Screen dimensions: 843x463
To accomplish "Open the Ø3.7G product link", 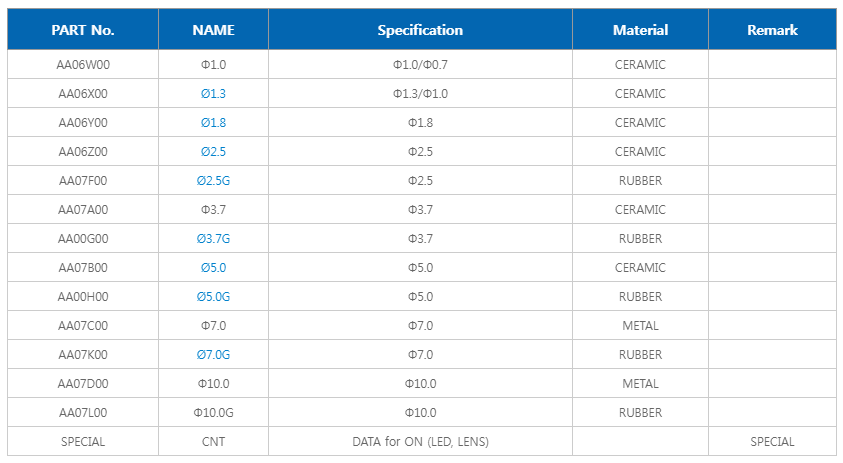I will coord(213,239).
